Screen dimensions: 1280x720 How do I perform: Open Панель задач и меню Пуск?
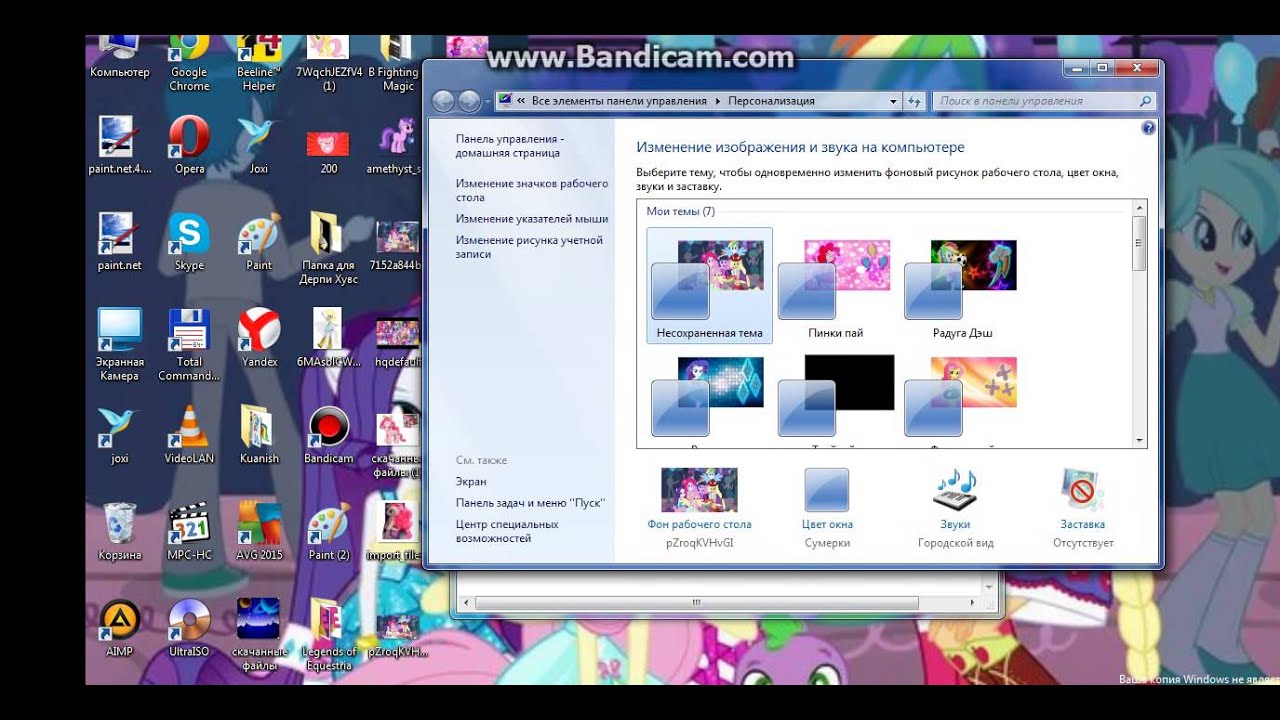[530, 503]
